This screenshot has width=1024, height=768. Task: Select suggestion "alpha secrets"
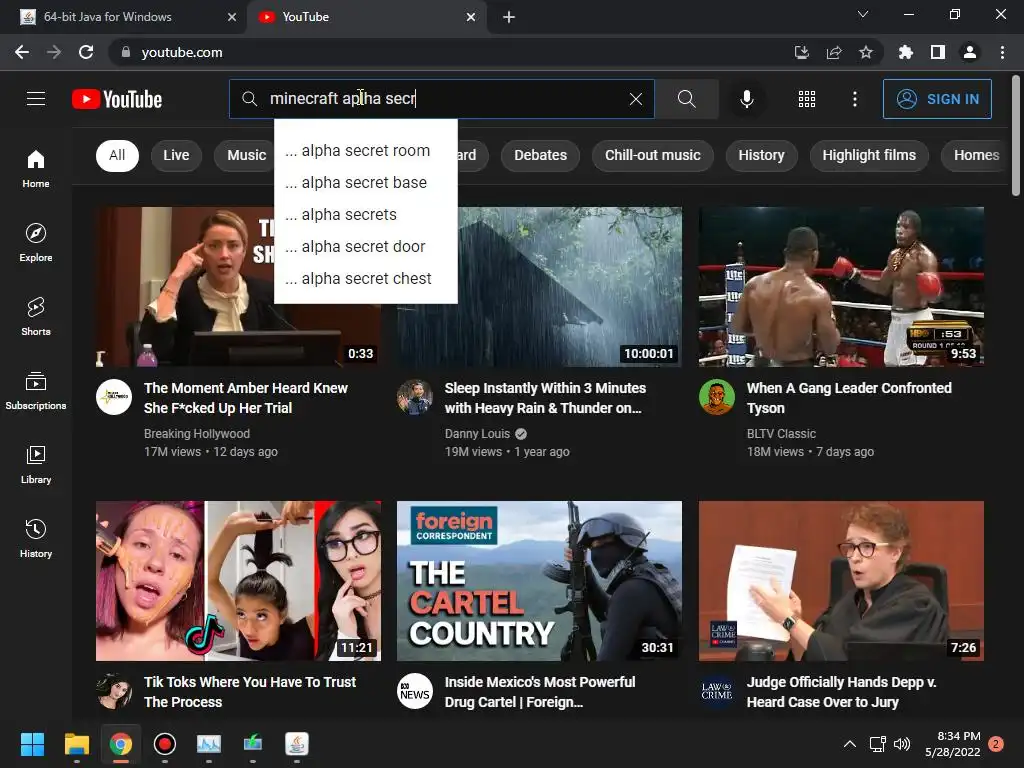(x=365, y=215)
